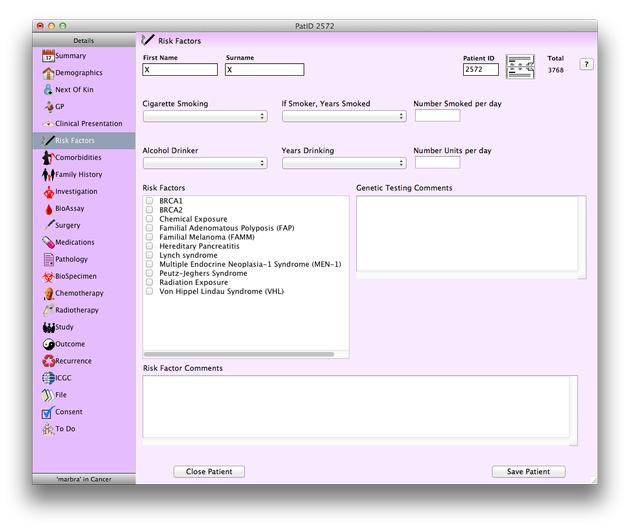The width and height of the screenshot is (630, 529).
Task: Click the Number Units per day field
Action: 438,163
